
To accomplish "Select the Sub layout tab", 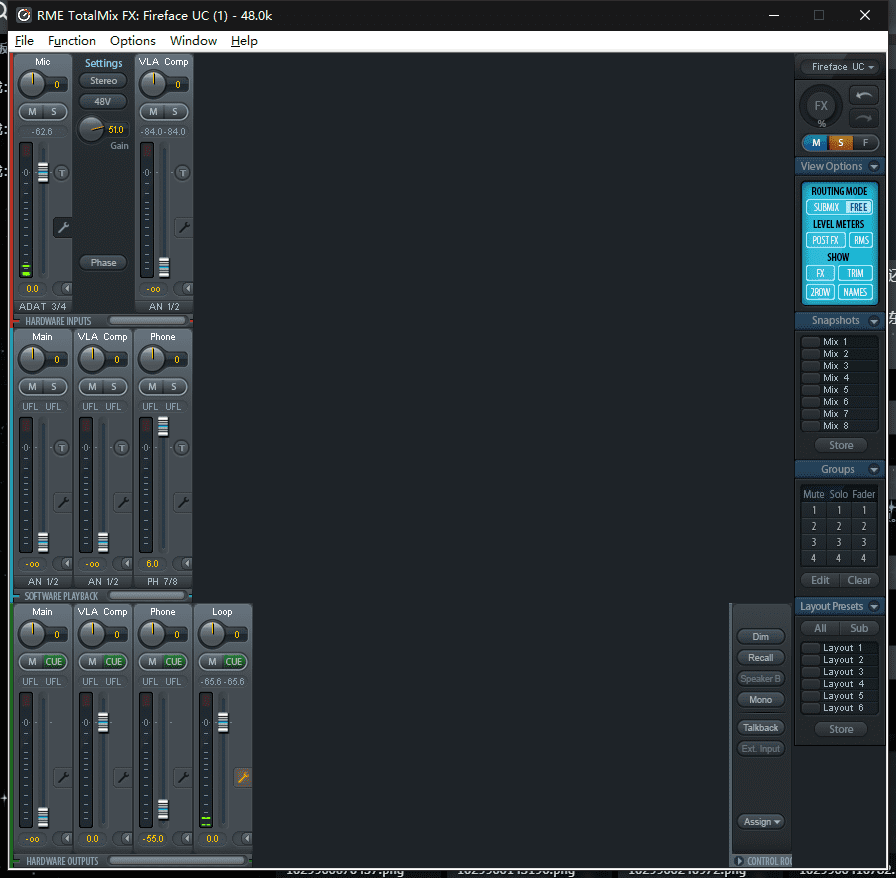I will pos(859,628).
